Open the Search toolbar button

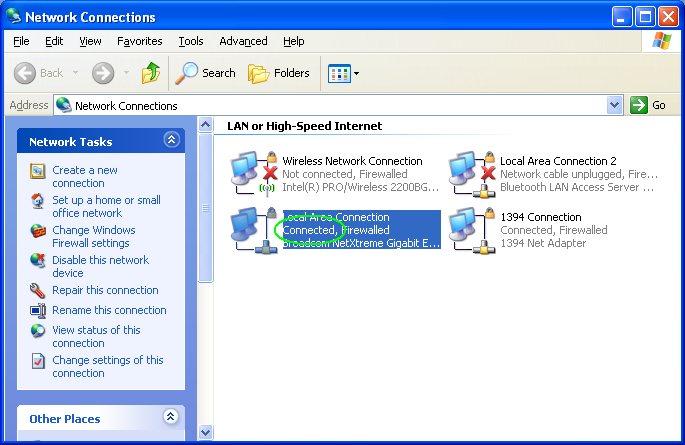[x=206, y=73]
